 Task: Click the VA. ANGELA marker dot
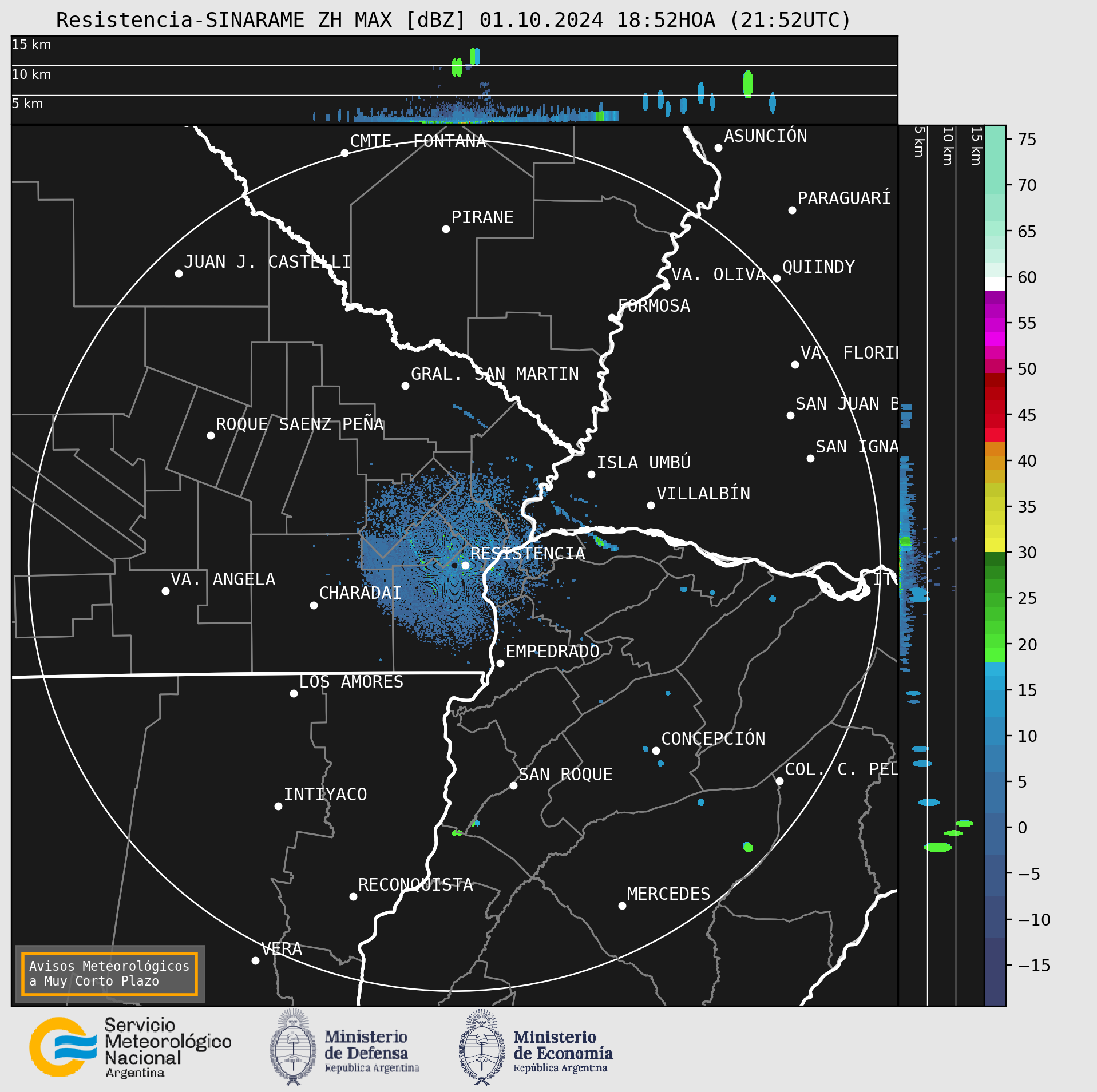pos(165,591)
